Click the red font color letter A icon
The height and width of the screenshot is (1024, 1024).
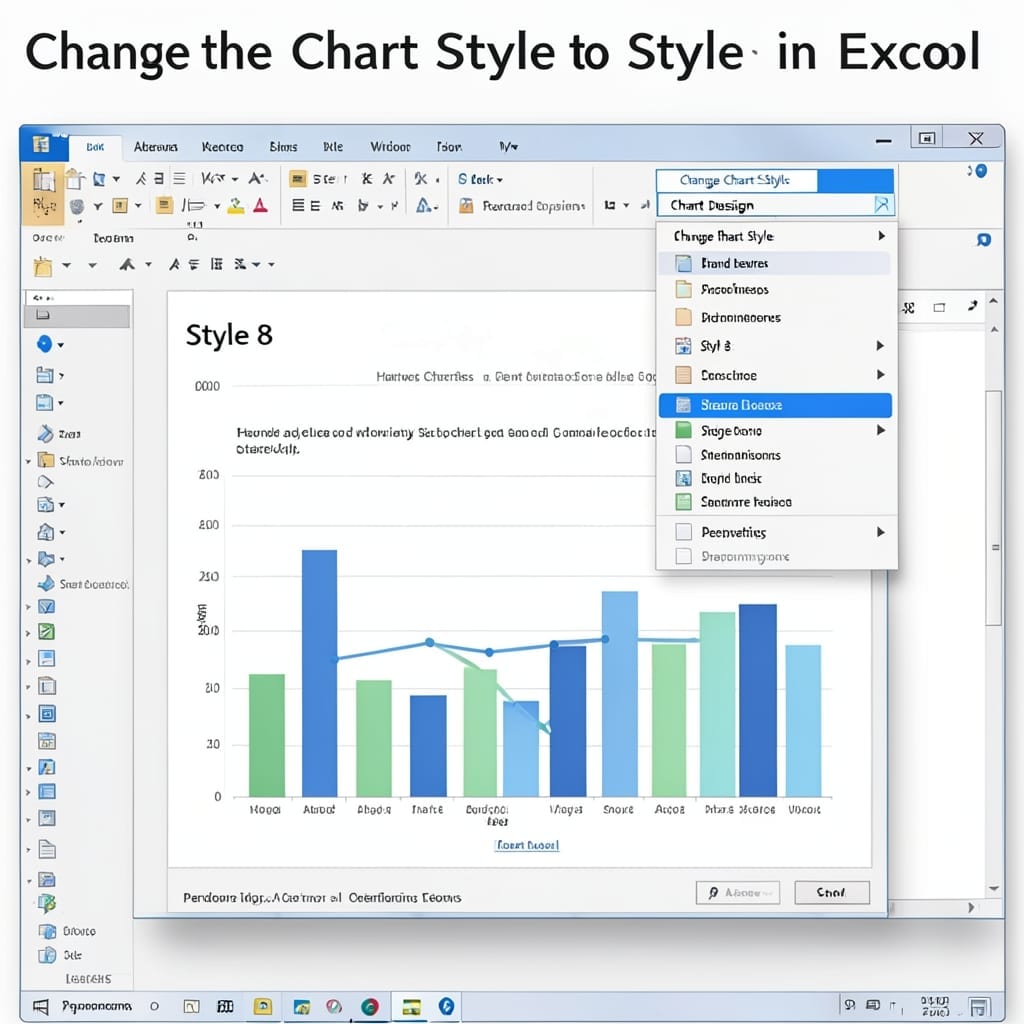click(x=261, y=206)
